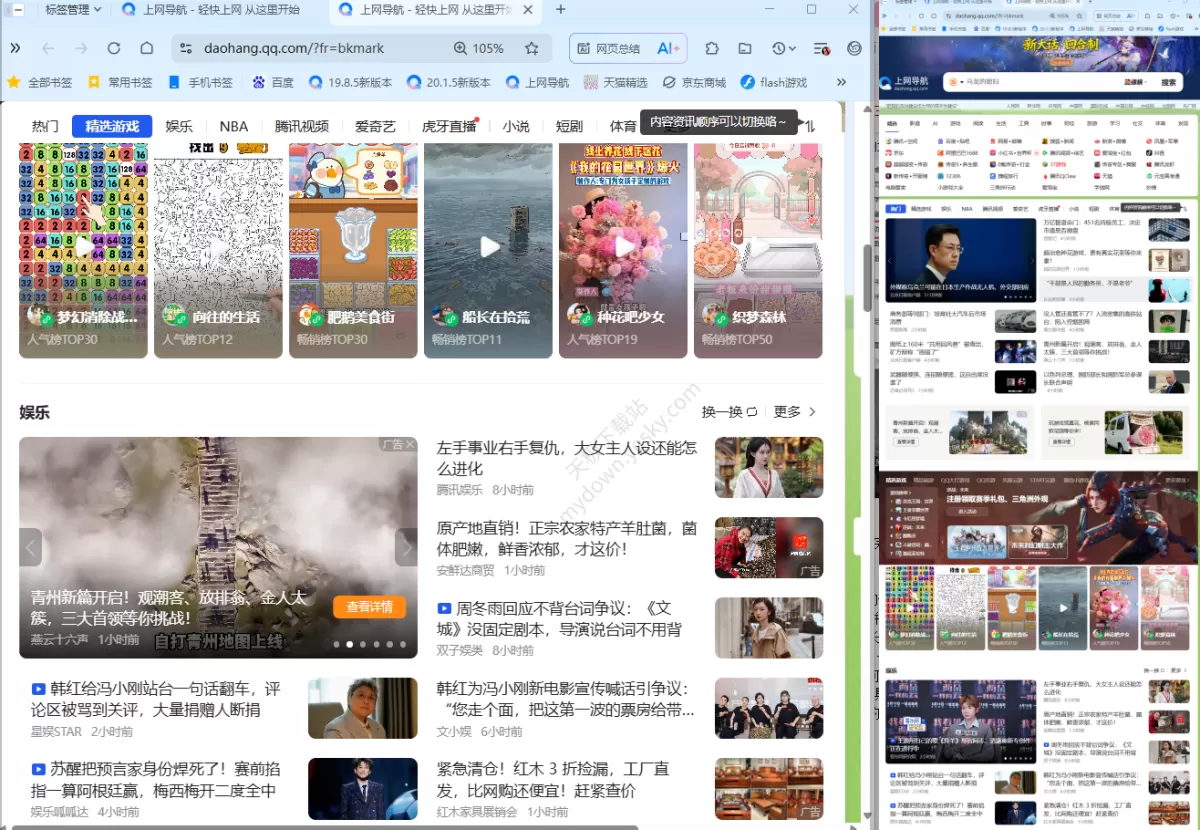
Task: Open article 原产地直销!正宗农家特产羊肚菌
Action: point(567,538)
